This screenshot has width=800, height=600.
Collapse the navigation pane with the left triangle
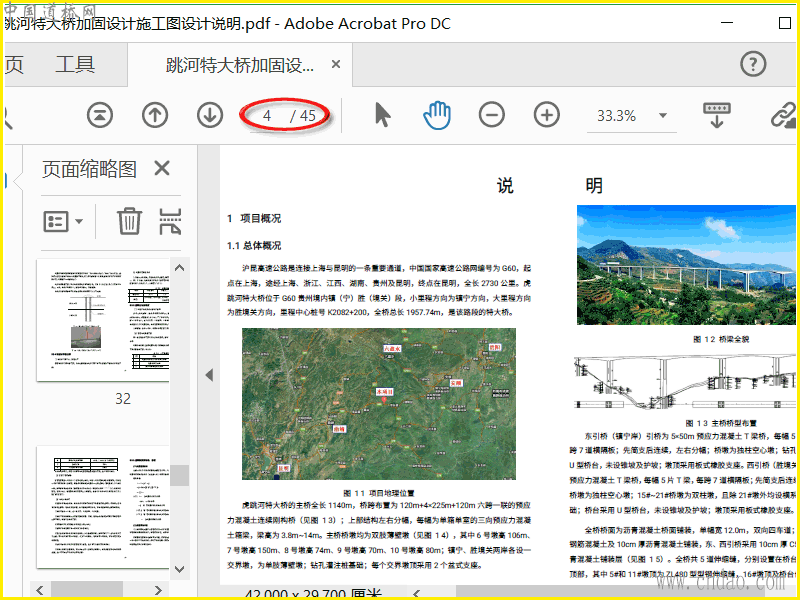point(209,375)
